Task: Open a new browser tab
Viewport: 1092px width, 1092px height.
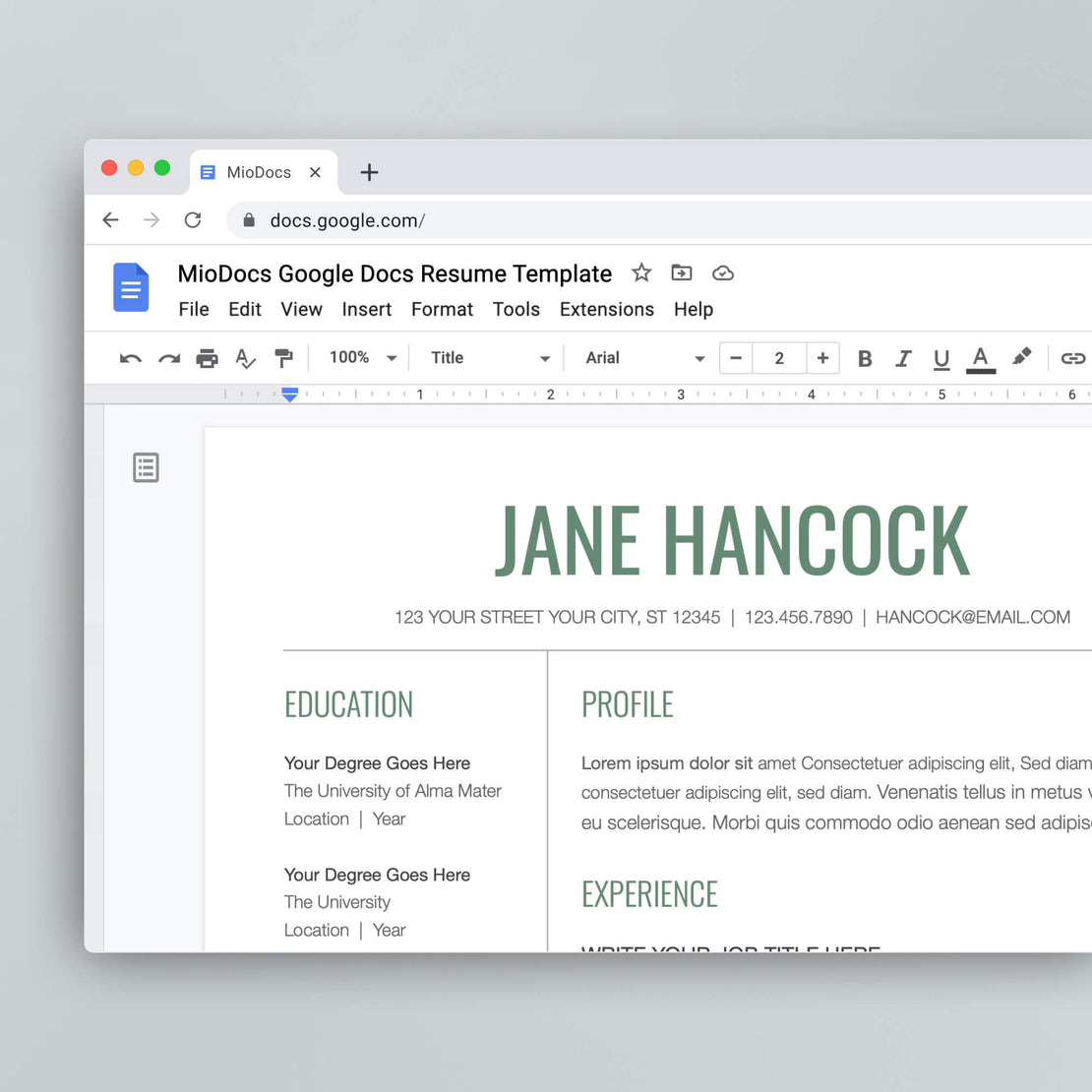Action: tap(368, 172)
